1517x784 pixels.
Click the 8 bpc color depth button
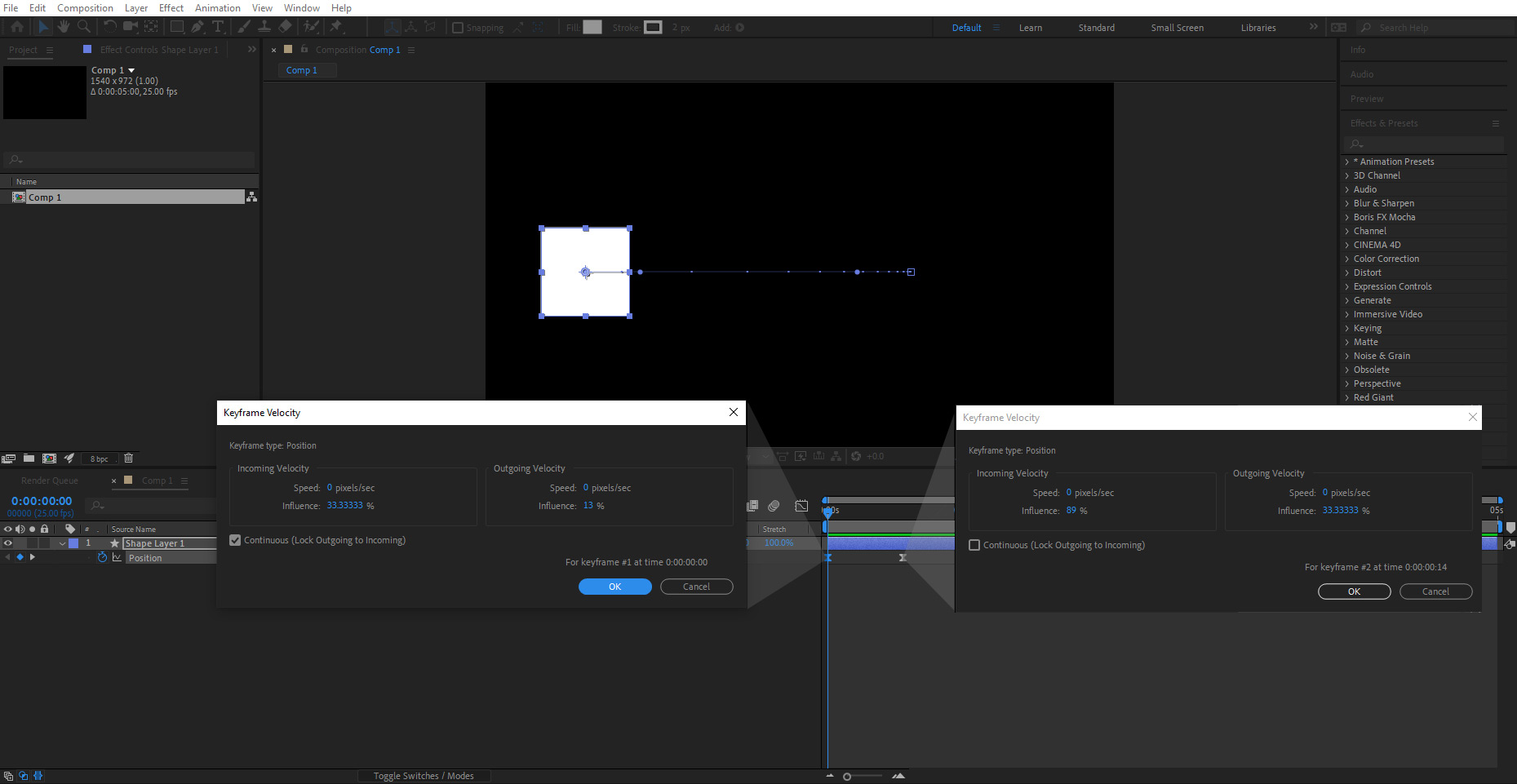tap(99, 459)
